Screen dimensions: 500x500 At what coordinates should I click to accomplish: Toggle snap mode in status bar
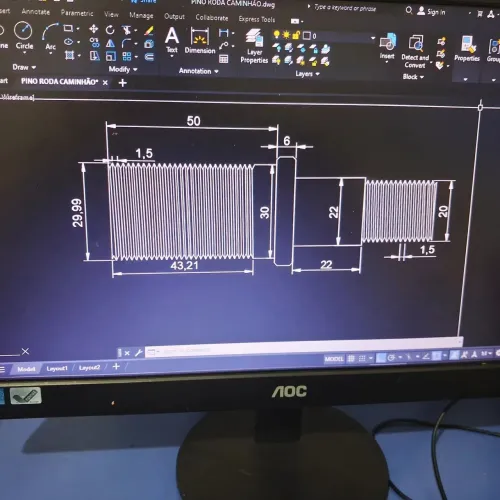click(362, 358)
